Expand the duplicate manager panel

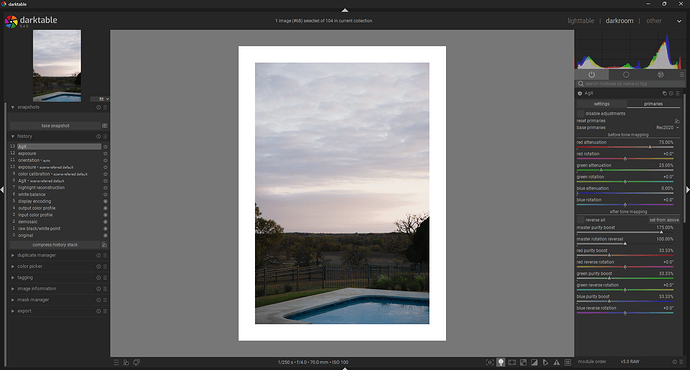[13, 255]
